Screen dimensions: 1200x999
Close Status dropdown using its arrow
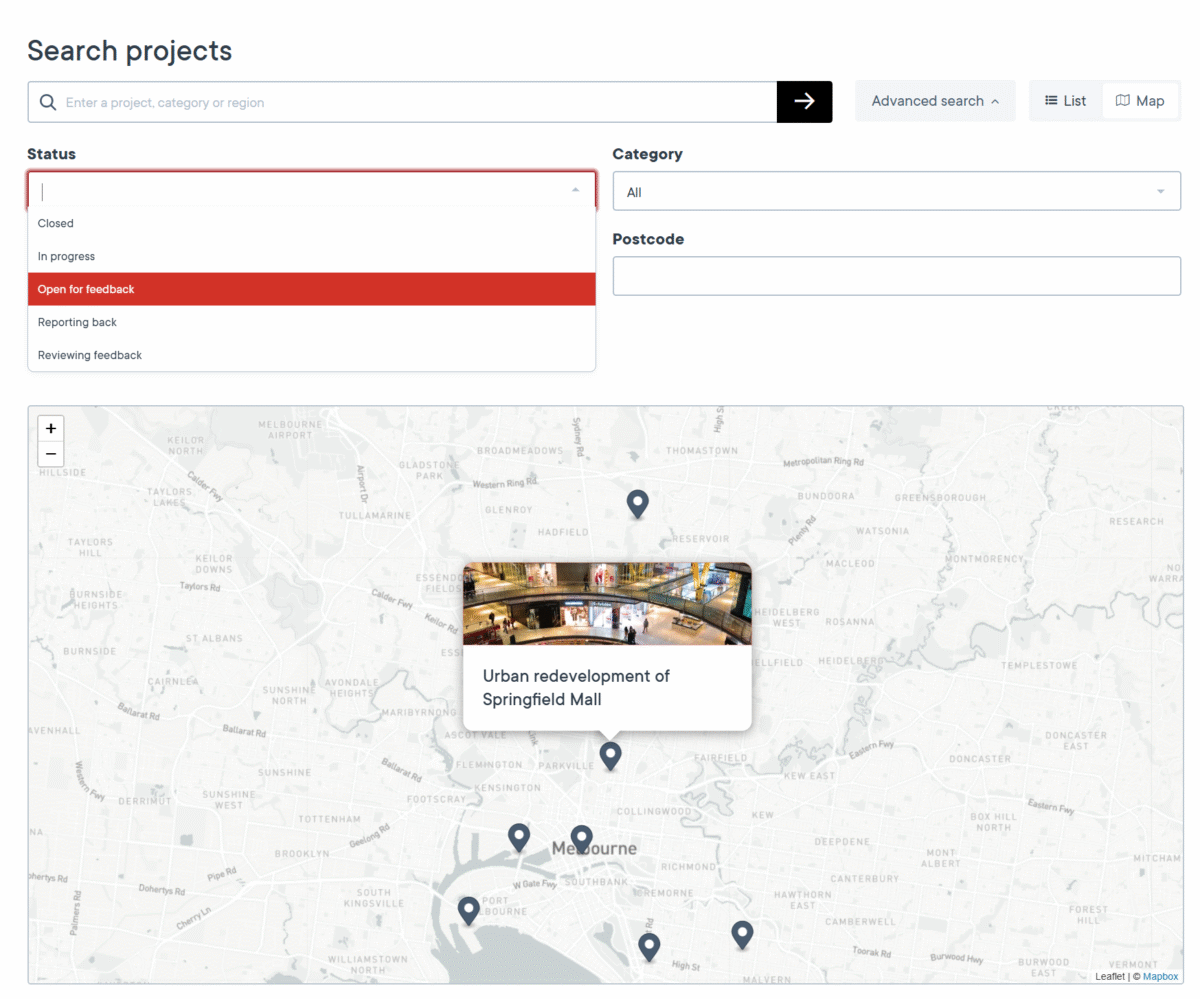[575, 190]
